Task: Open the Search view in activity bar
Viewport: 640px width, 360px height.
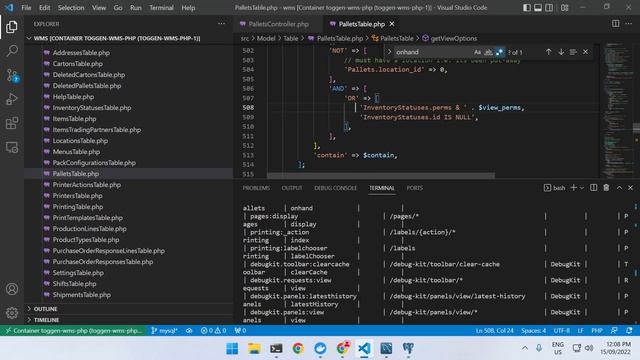Action: pos(12,51)
